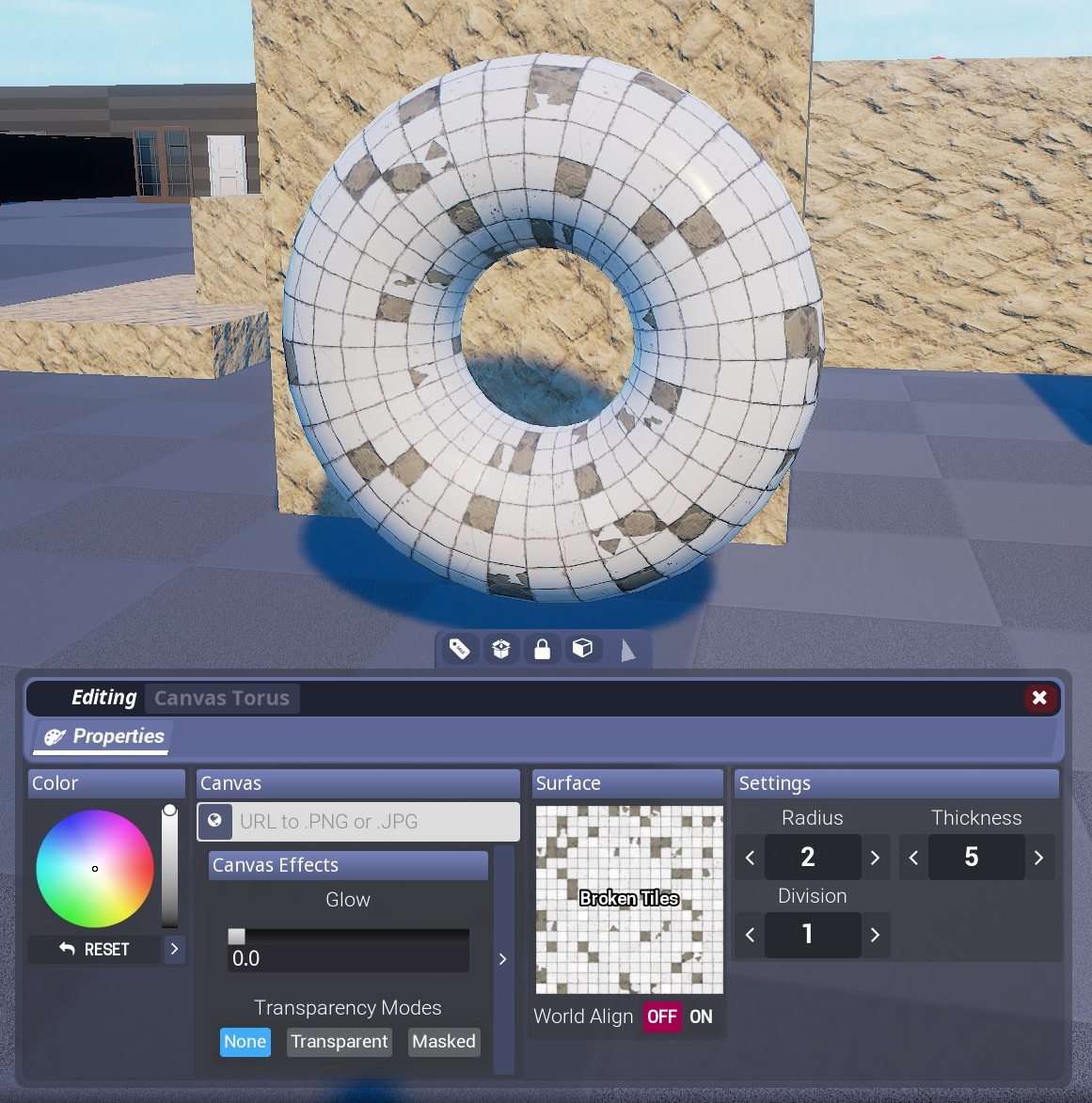
Task: Pick a hue on the color wheel
Action: 95,869
